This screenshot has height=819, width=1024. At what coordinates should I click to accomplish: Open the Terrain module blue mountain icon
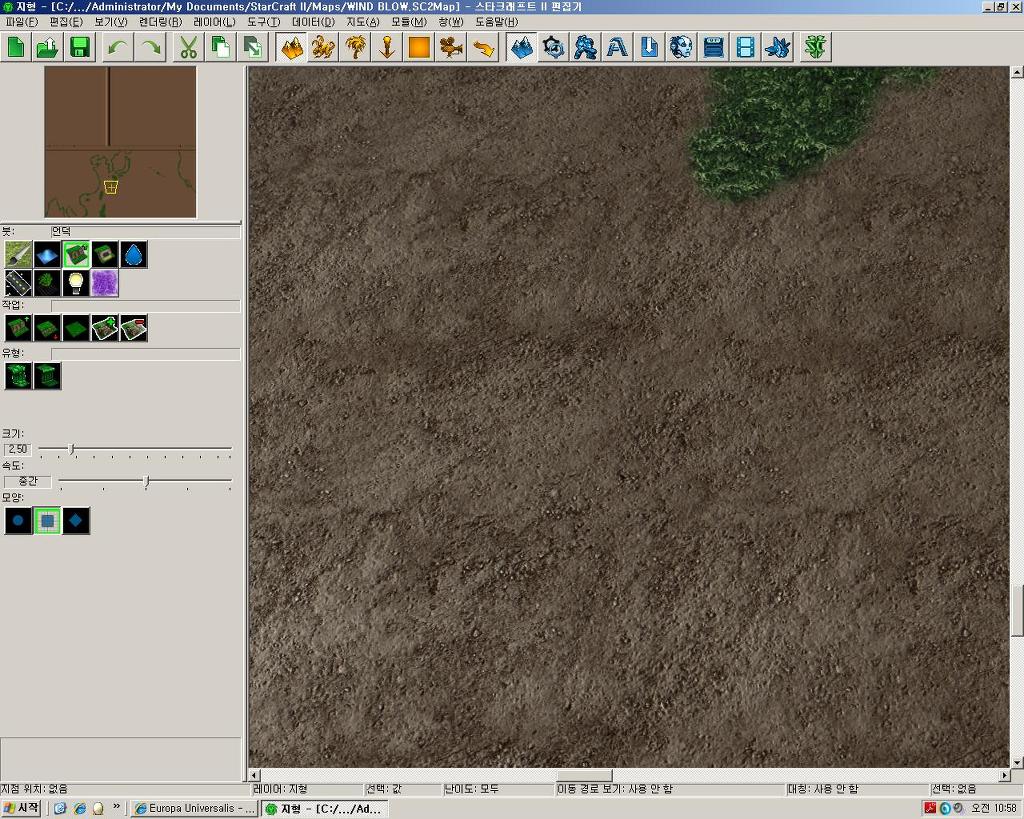click(521, 48)
